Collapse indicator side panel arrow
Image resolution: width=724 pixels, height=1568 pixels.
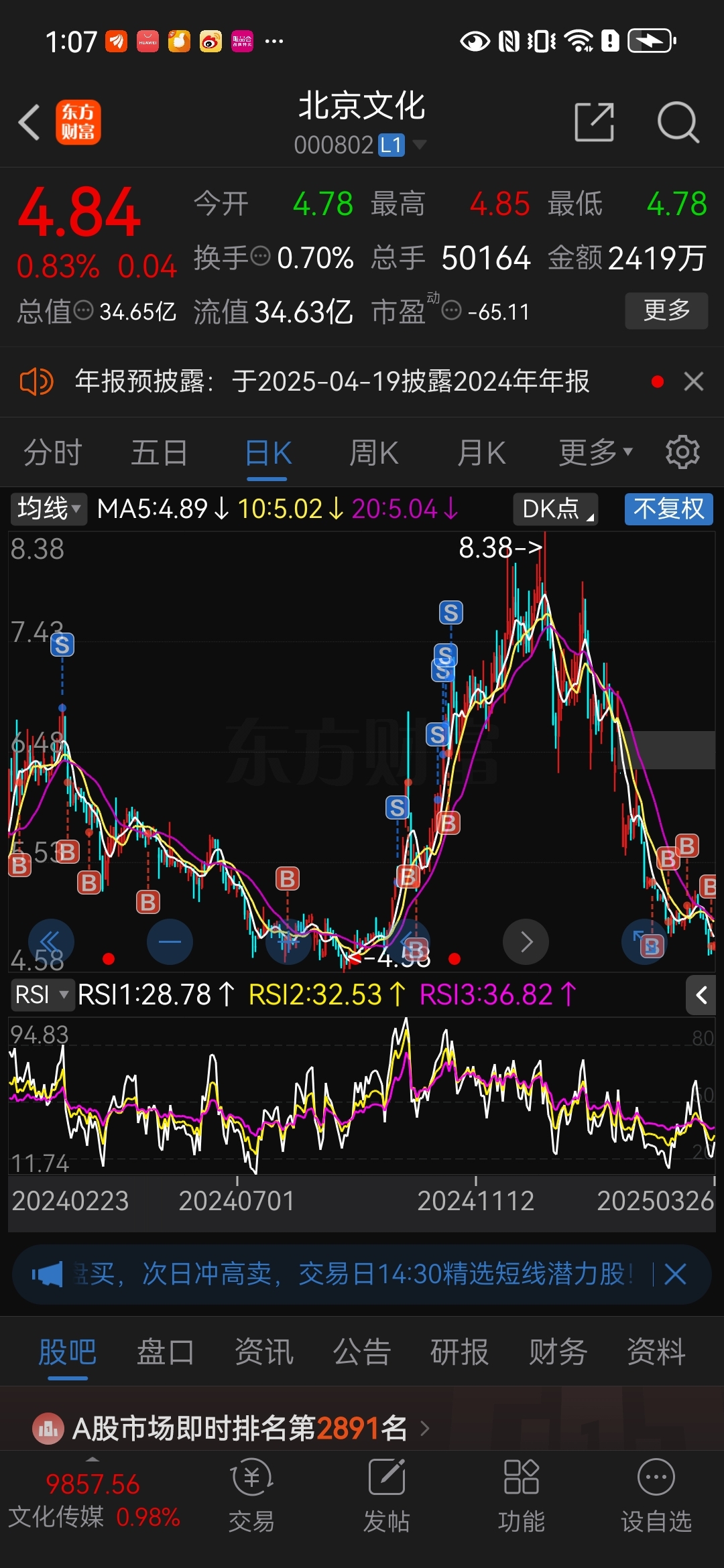[701, 995]
